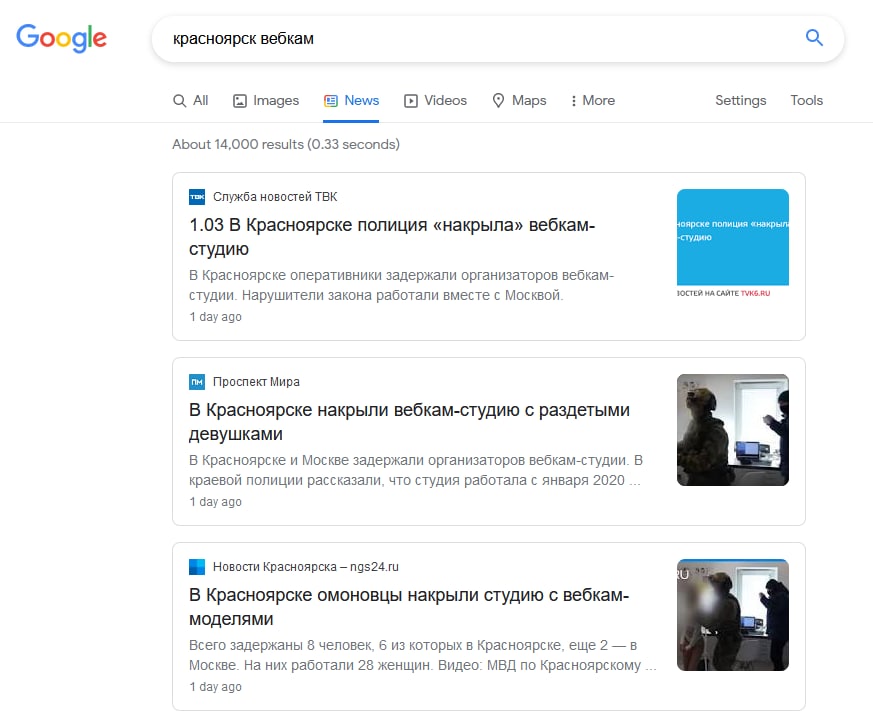Switch to the Images tab
The width and height of the screenshot is (873, 721).
pos(266,100)
